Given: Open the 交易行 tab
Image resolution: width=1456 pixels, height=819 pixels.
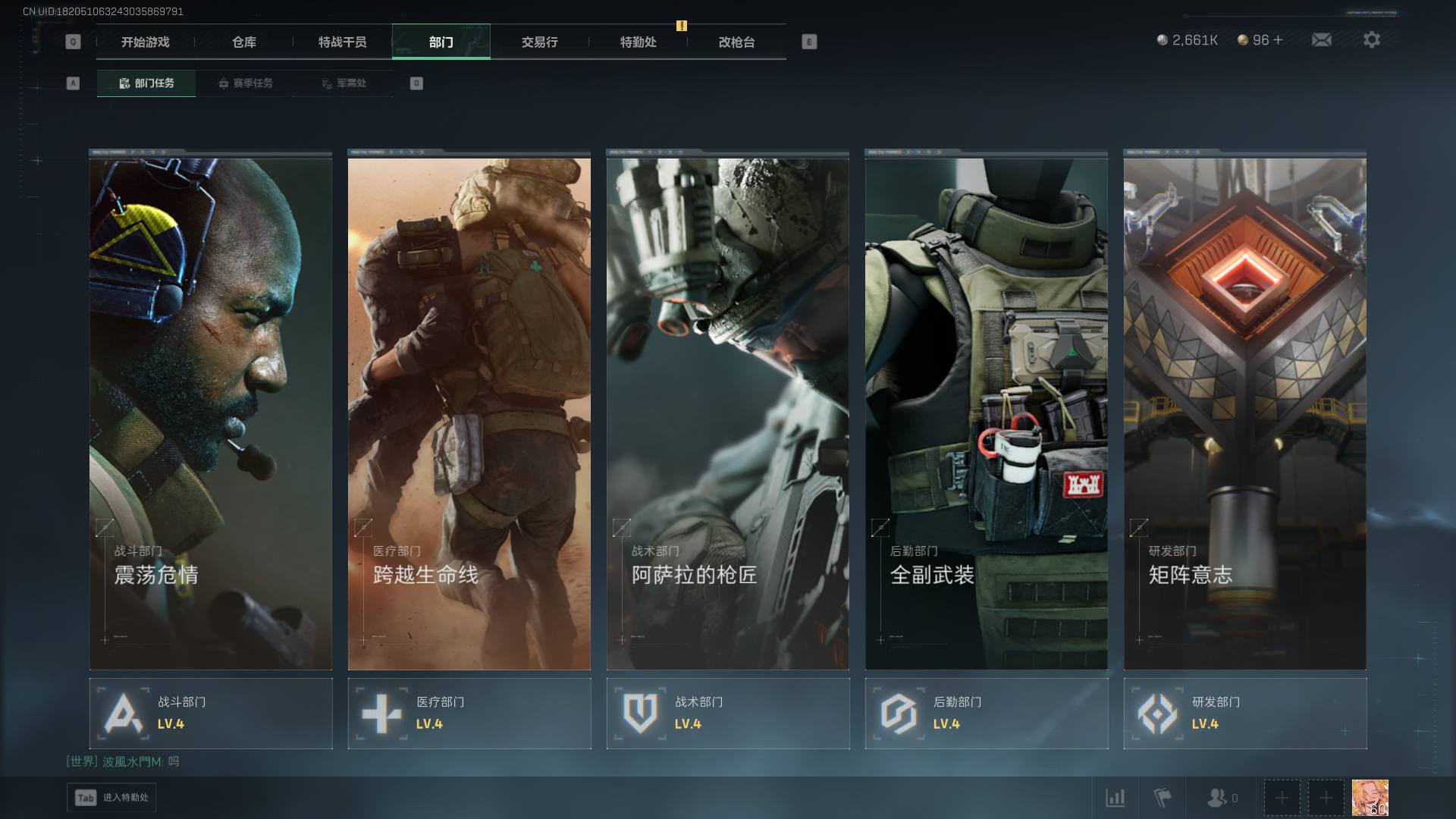Looking at the screenshot, I should point(539,42).
